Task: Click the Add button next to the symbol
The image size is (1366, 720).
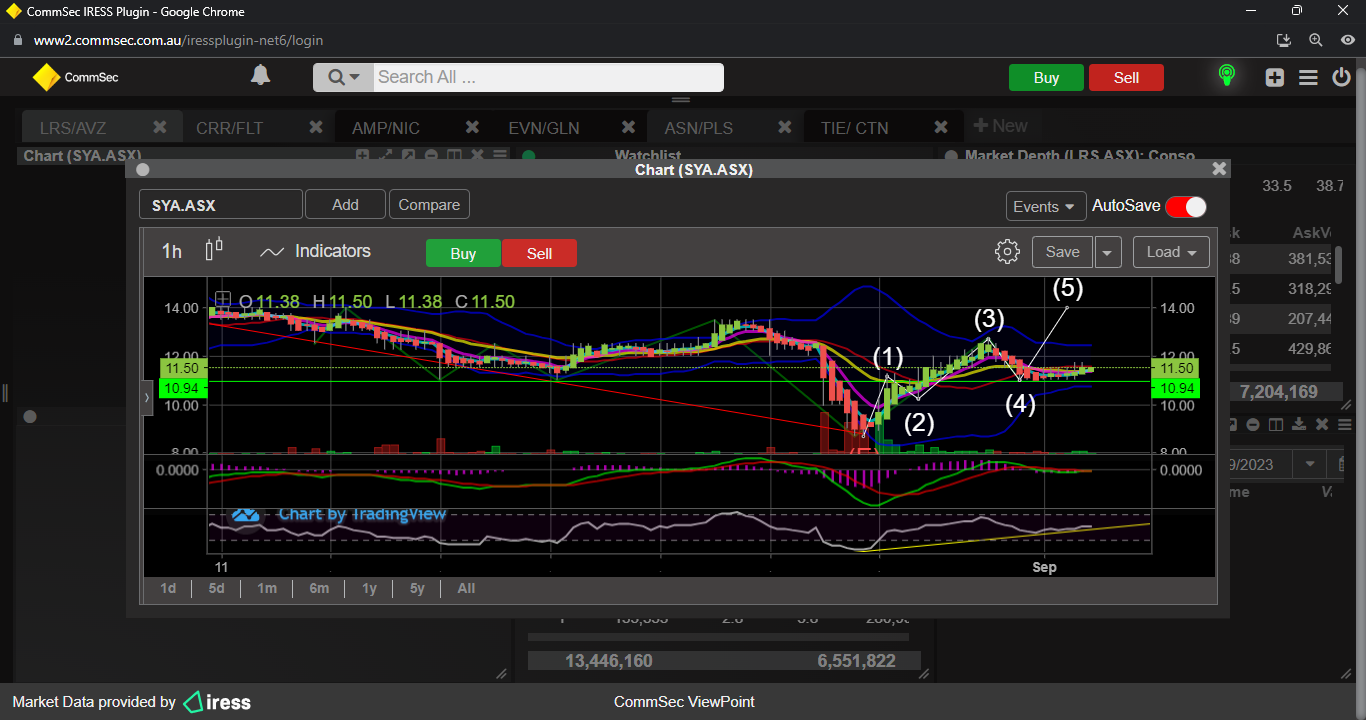Action: click(x=345, y=204)
